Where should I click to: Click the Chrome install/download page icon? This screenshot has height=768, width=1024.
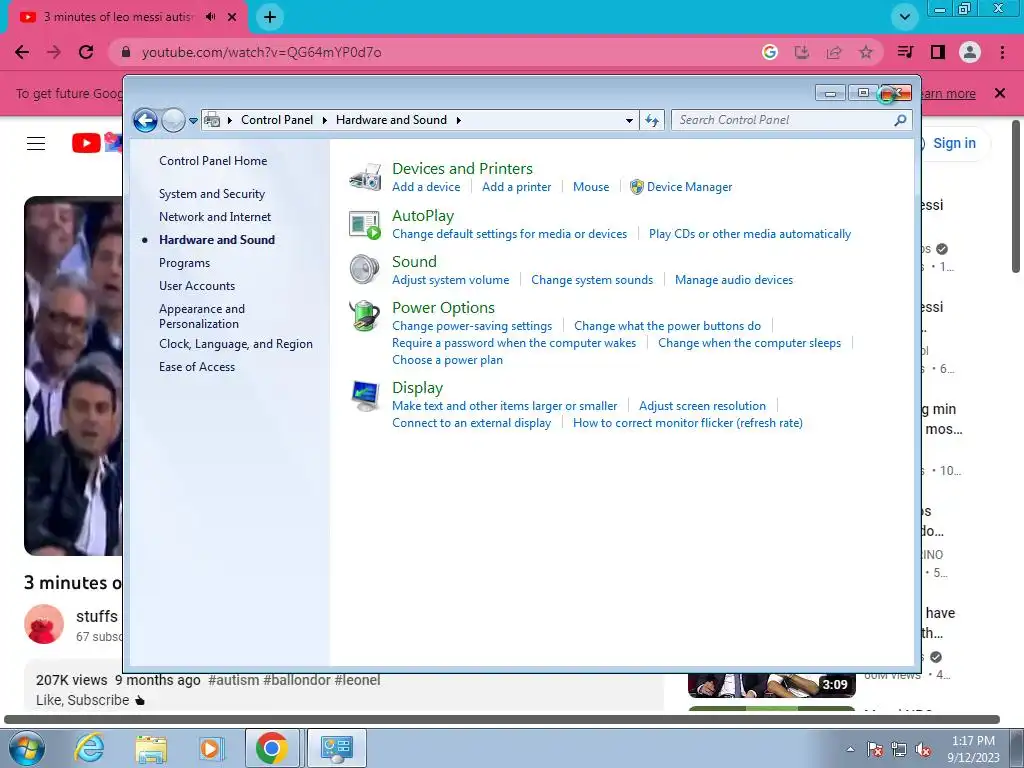click(801, 52)
